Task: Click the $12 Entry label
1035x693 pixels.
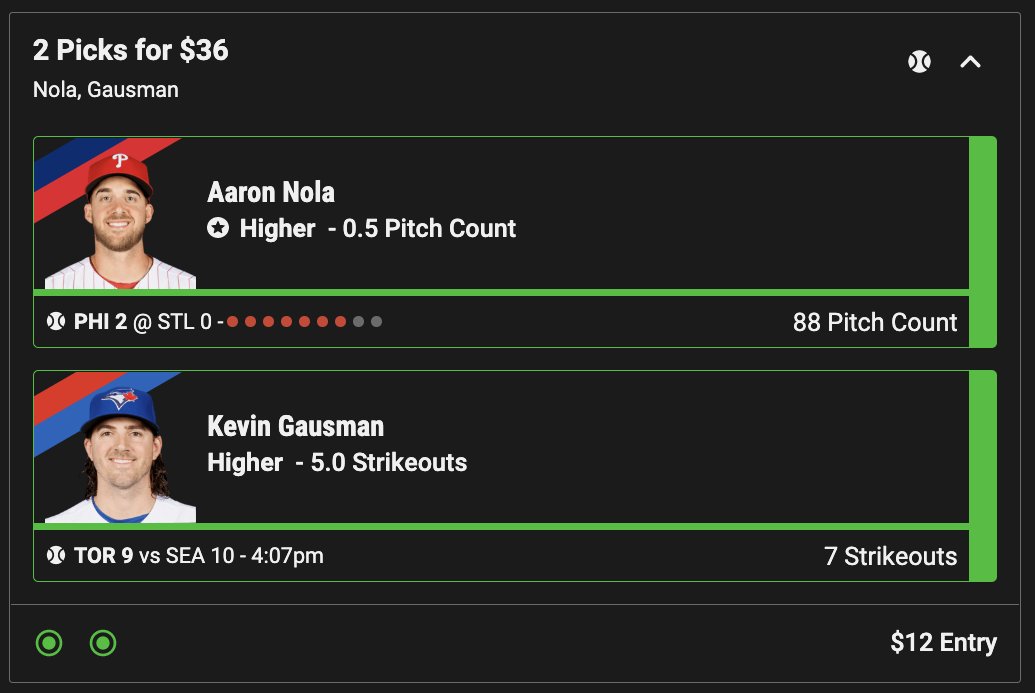Action: pos(943,642)
